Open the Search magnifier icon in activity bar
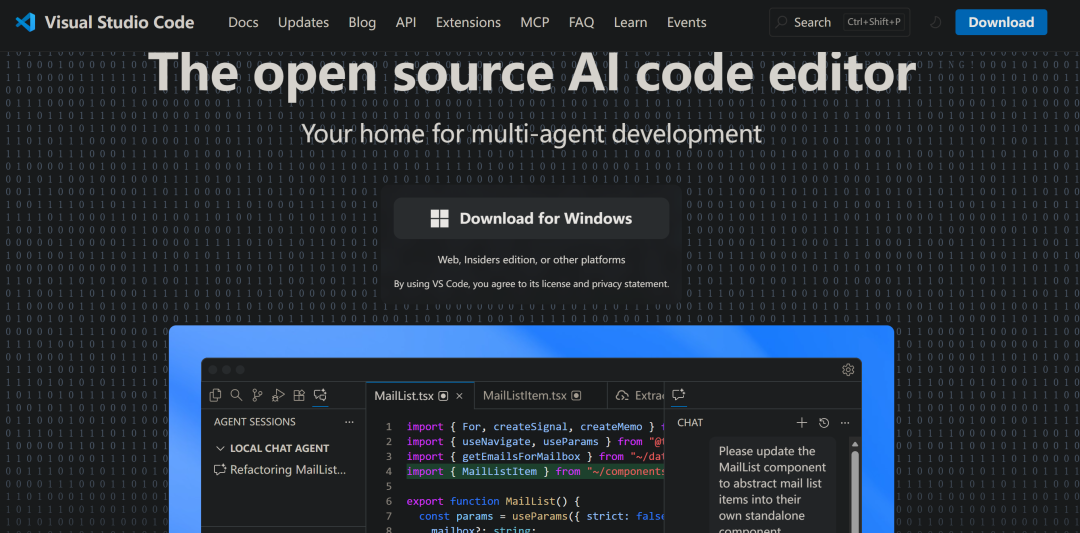The image size is (1080, 533). click(236, 395)
